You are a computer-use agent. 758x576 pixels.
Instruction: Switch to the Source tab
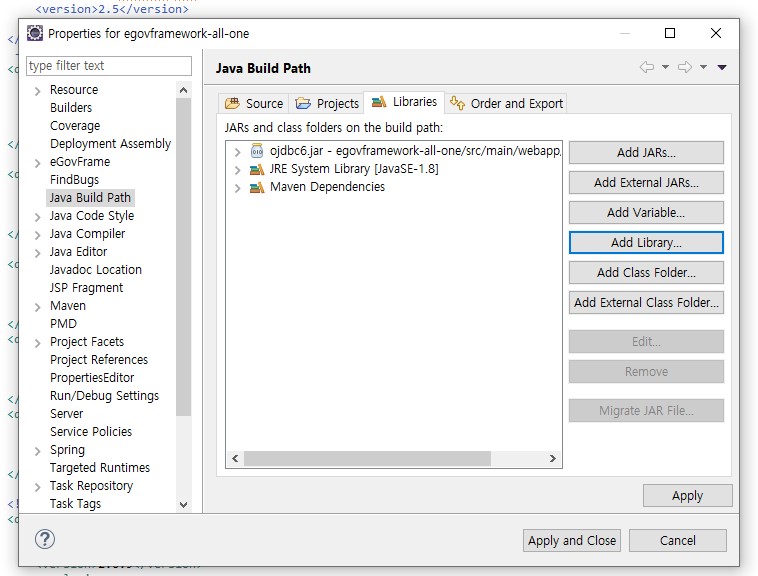coord(254,103)
